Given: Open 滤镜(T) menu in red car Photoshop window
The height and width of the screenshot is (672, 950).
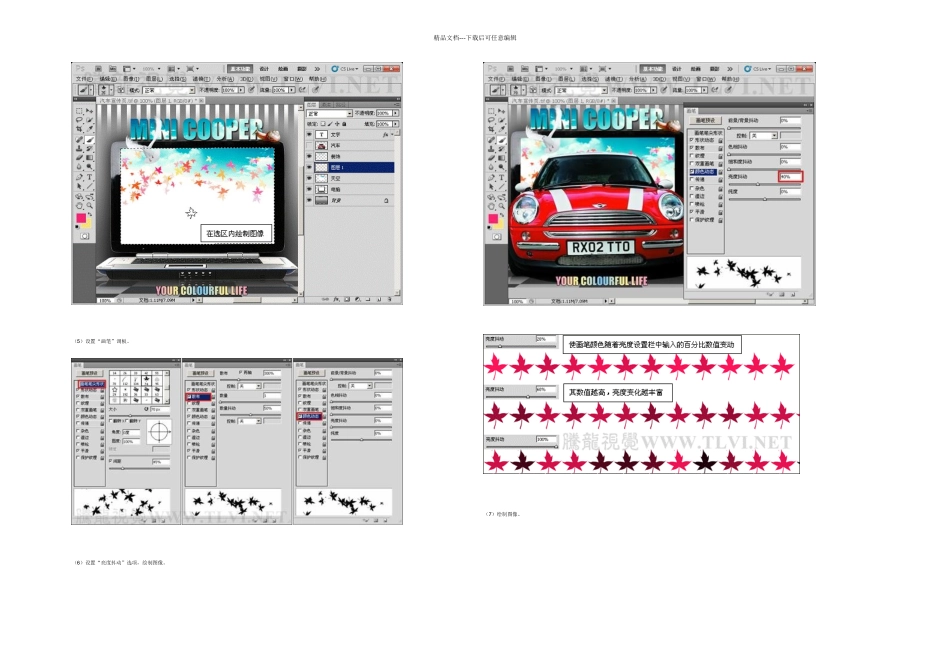Looking at the screenshot, I should pos(613,79).
